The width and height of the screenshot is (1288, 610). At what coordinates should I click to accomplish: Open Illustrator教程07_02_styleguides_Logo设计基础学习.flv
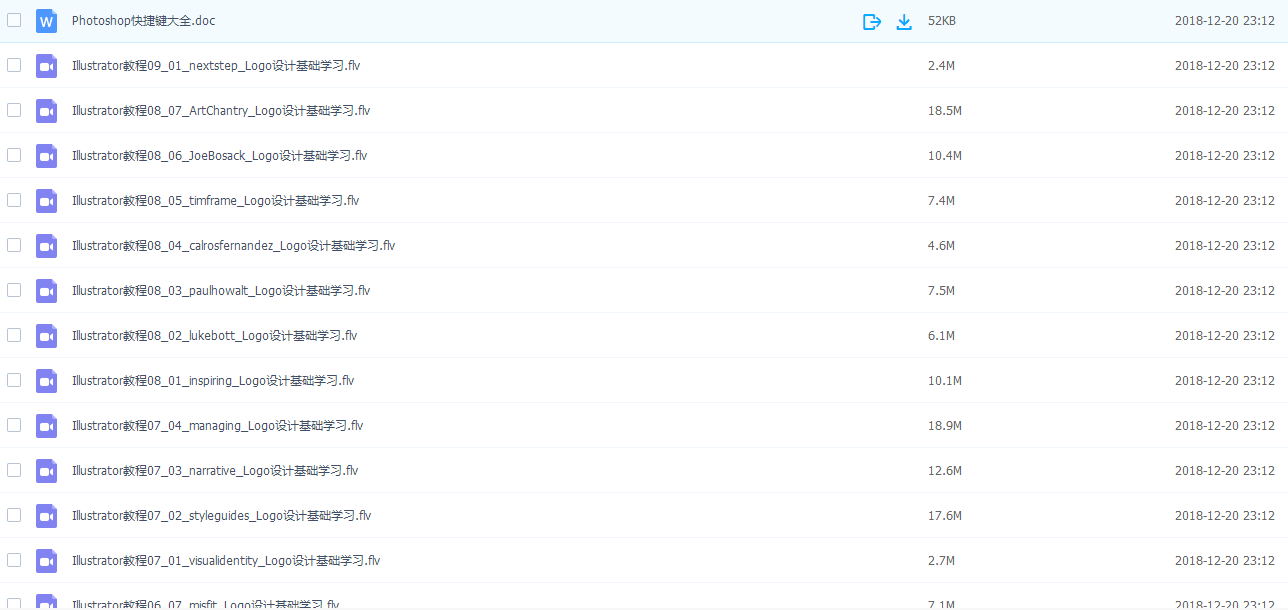tap(222, 516)
